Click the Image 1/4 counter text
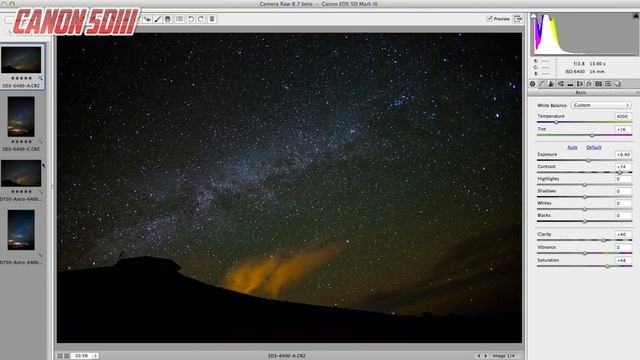640x360 pixels. pyautogui.click(x=503, y=356)
